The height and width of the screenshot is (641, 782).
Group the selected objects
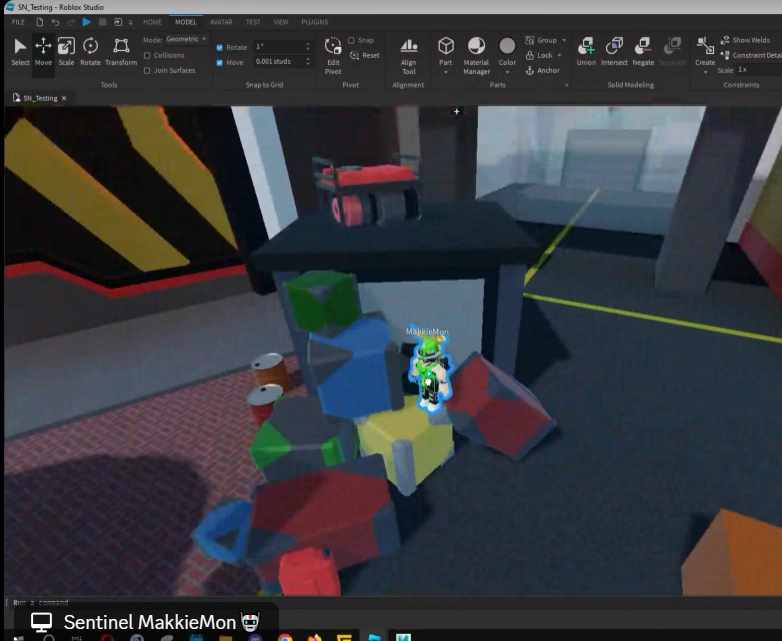coord(541,40)
